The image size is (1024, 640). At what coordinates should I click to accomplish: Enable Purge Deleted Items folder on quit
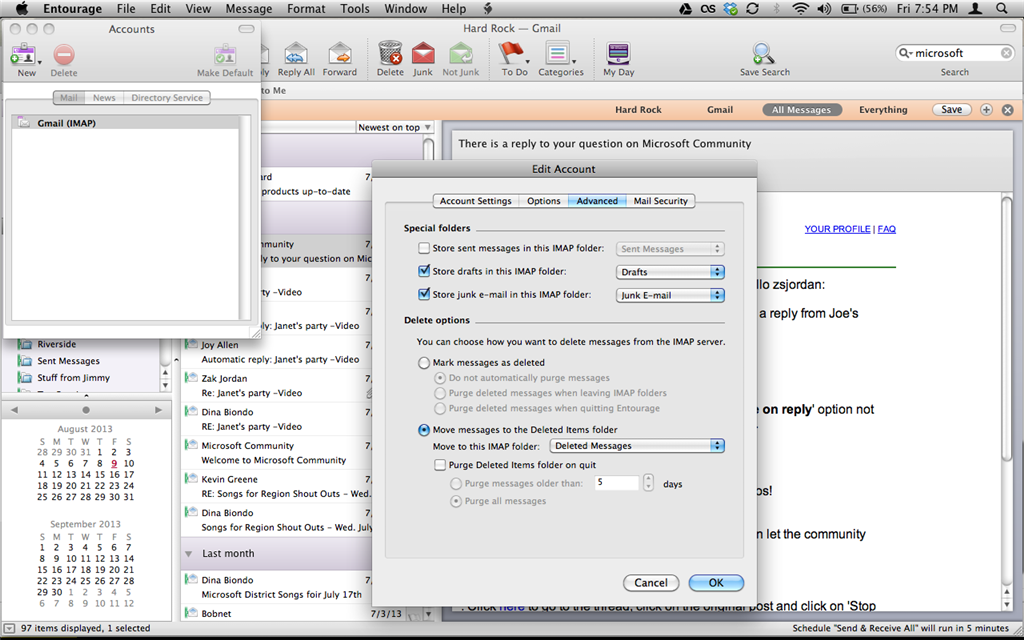(x=440, y=465)
